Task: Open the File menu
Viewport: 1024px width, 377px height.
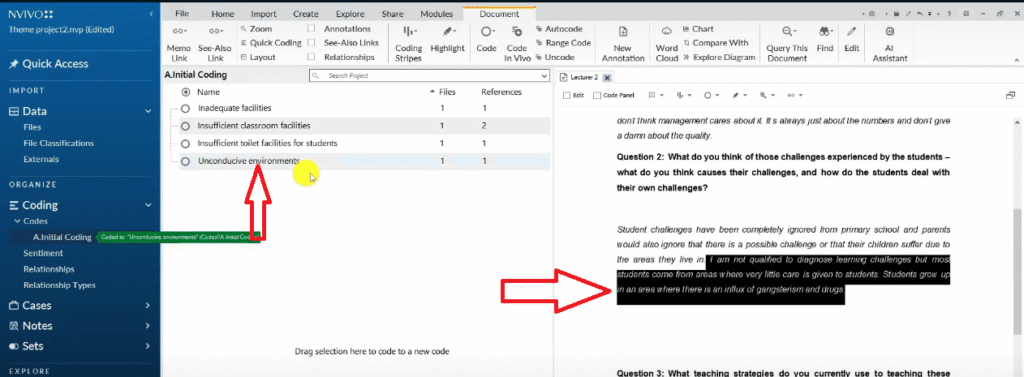Action: 182,14
